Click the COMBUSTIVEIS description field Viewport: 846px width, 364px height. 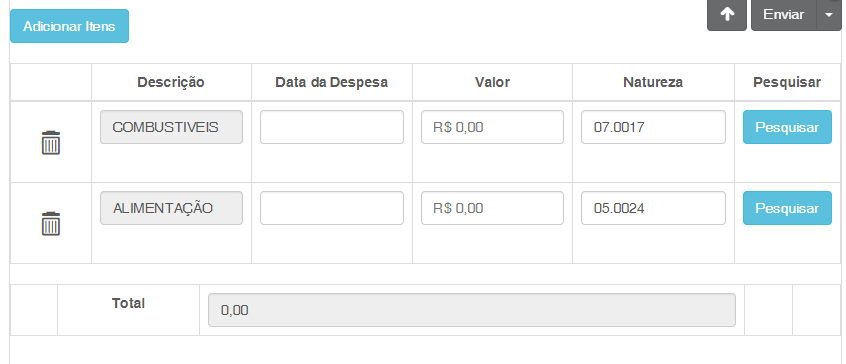[172, 127]
